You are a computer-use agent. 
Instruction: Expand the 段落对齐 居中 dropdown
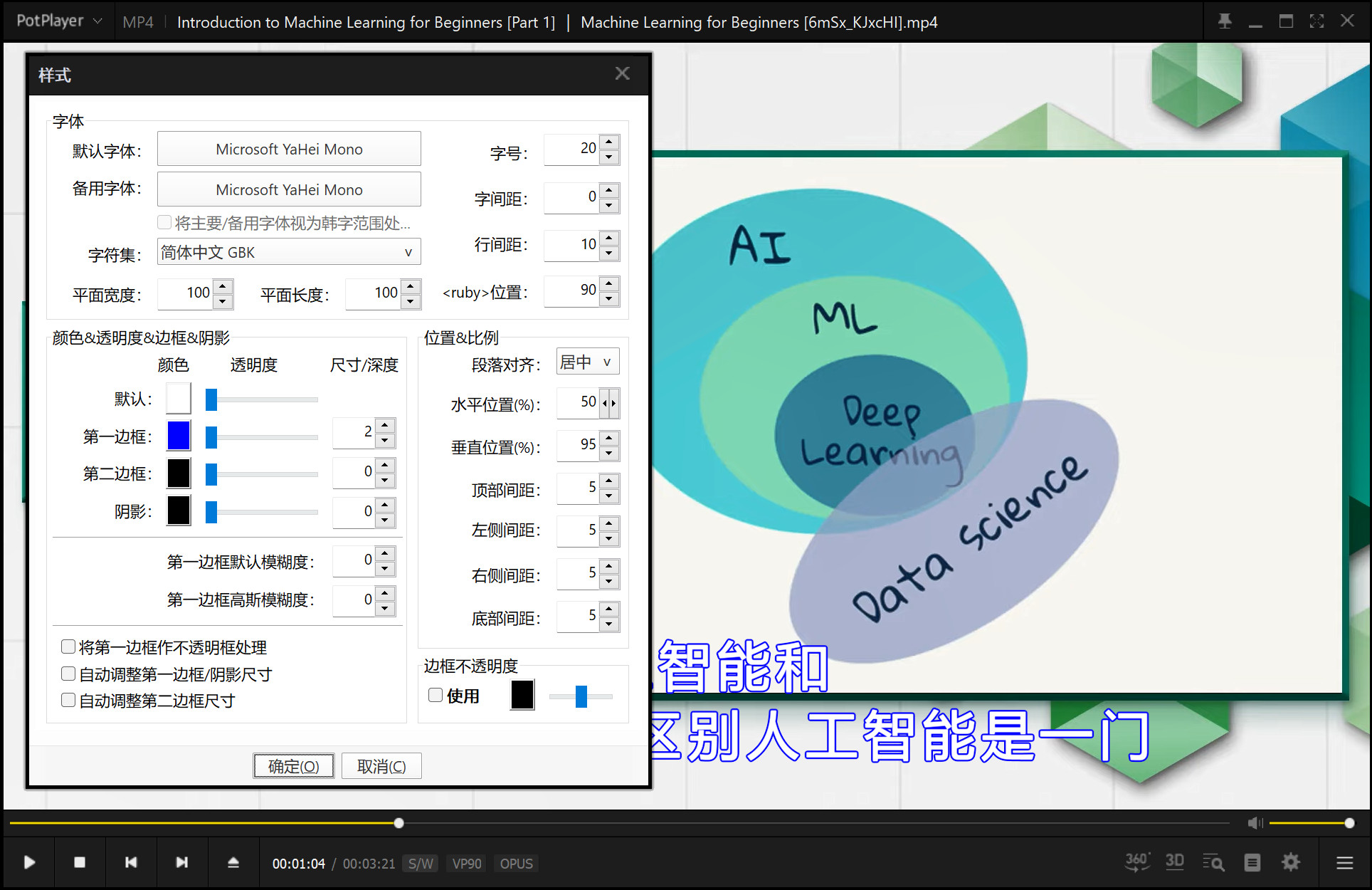pyautogui.click(x=587, y=362)
